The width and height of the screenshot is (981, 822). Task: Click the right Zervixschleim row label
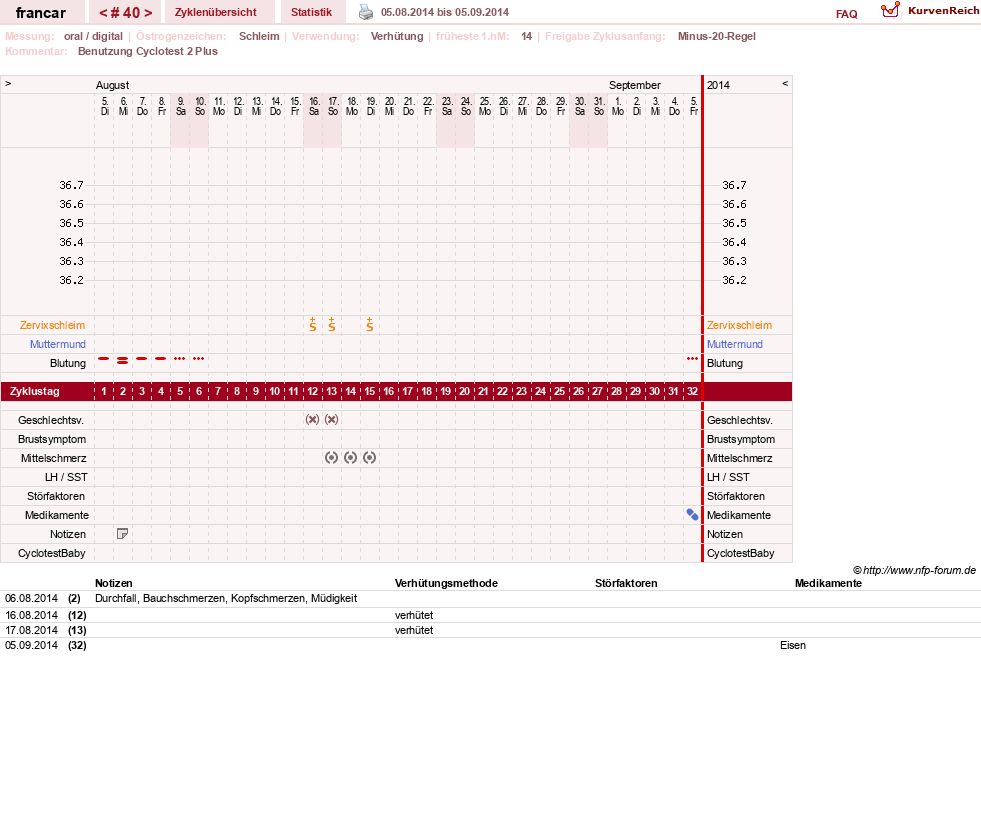coord(740,325)
